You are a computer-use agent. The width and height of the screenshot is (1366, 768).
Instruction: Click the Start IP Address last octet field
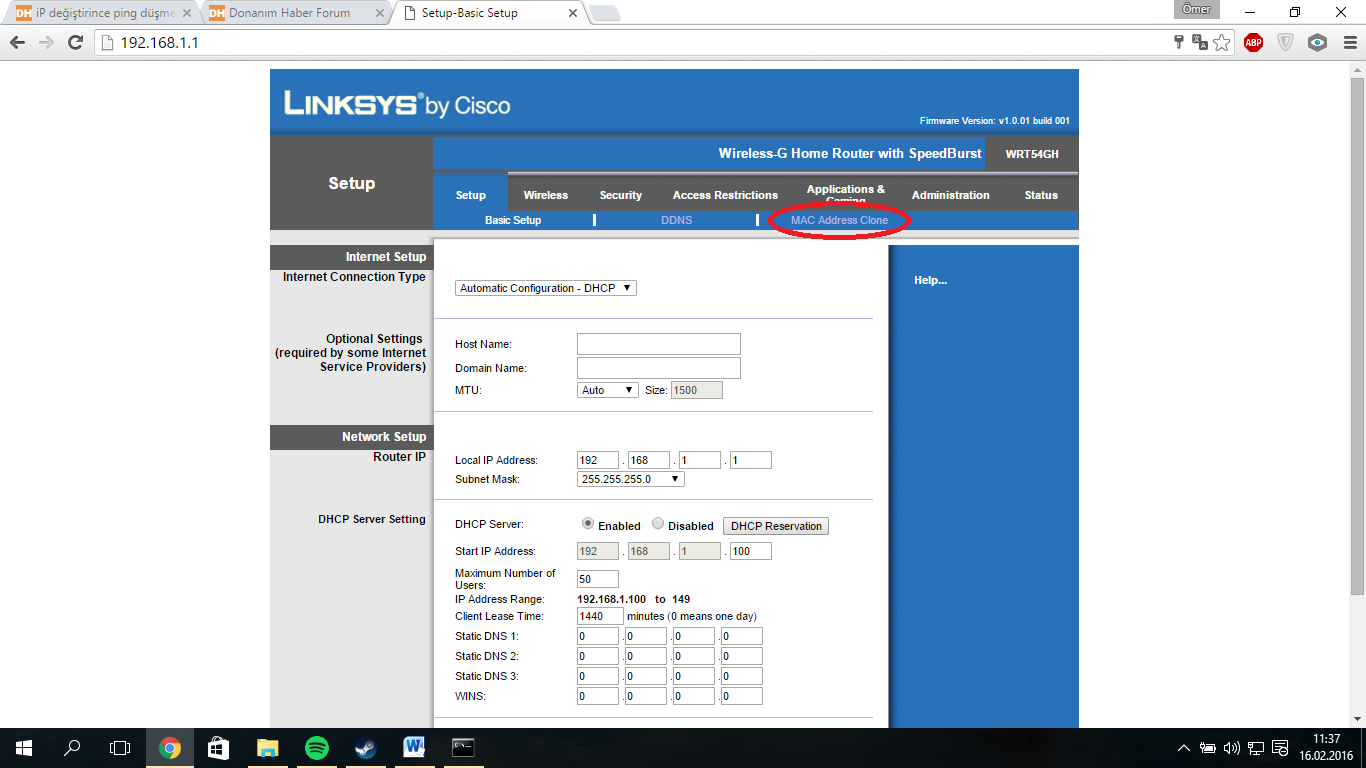[x=751, y=551]
